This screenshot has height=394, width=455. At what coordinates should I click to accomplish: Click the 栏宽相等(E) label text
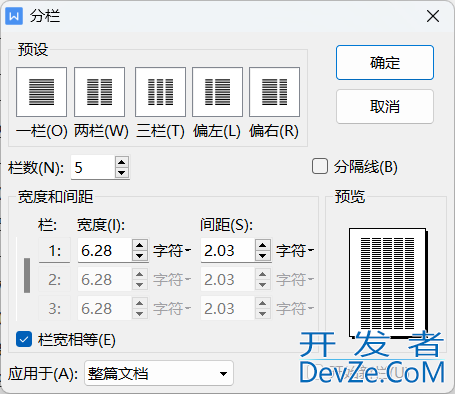[x=77, y=340]
